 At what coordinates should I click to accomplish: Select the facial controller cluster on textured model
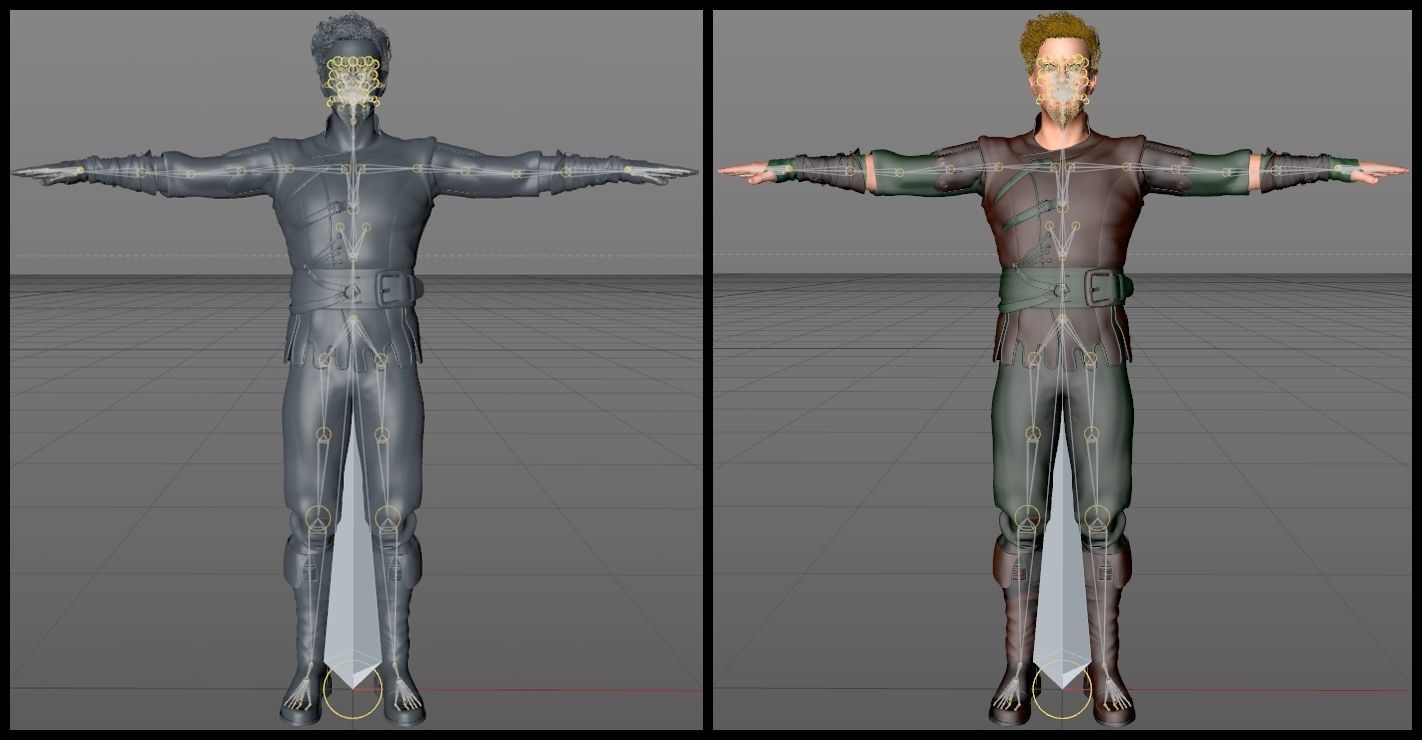click(1062, 82)
